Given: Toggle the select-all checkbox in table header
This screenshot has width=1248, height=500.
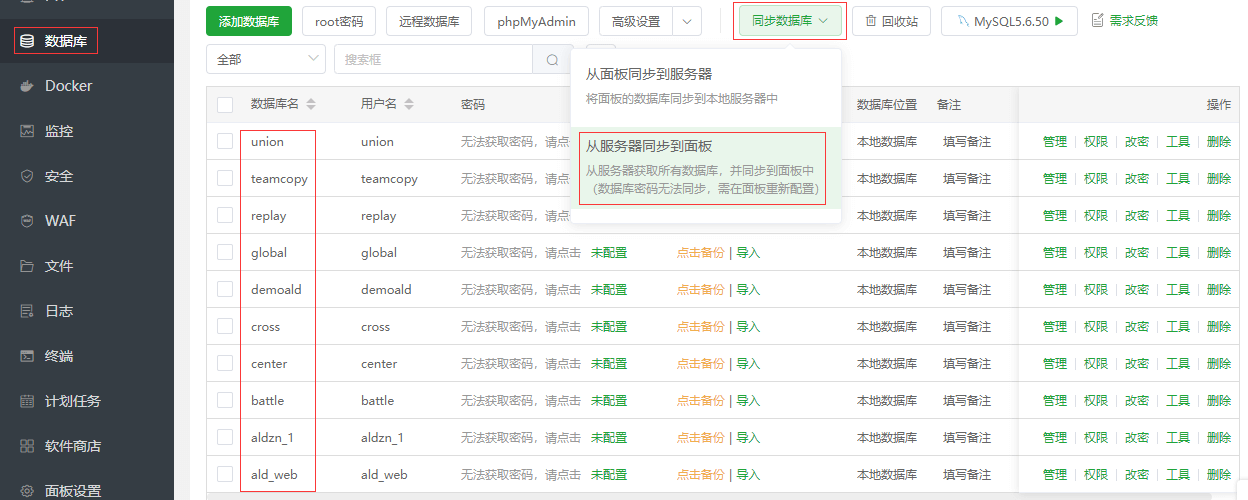Looking at the screenshot, I should tap(225, 105).
